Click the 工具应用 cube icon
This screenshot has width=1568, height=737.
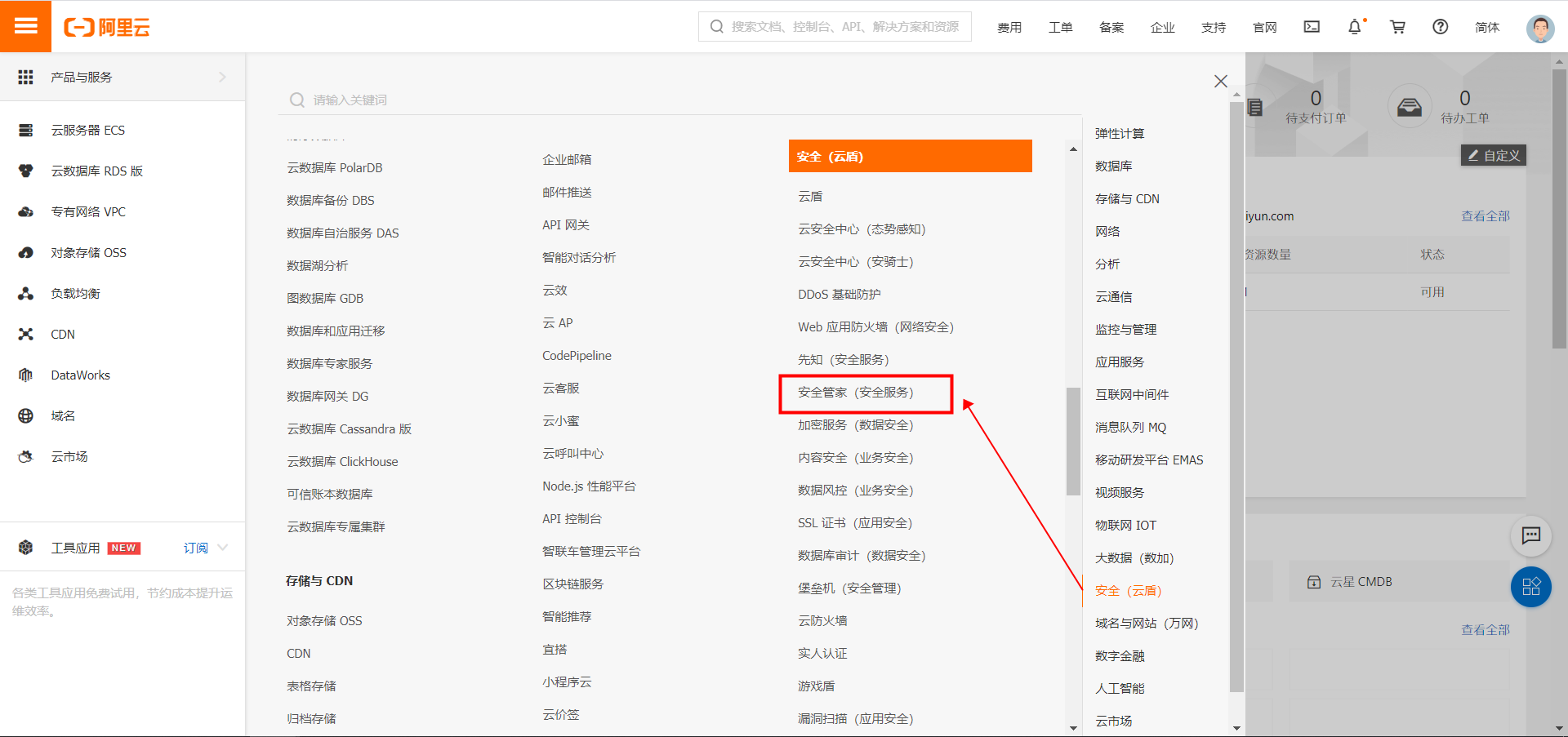26,548
